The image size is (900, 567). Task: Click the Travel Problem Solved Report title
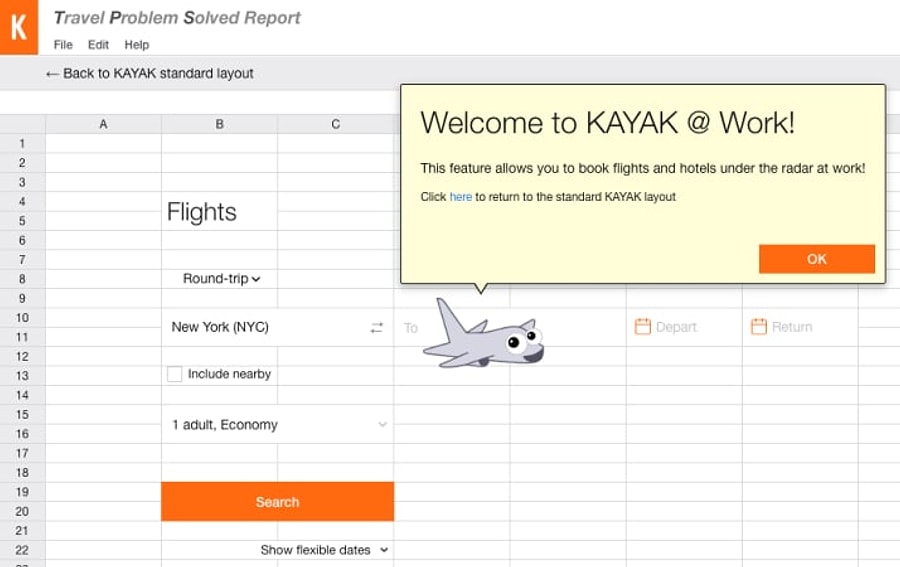[x=177, y=18]
